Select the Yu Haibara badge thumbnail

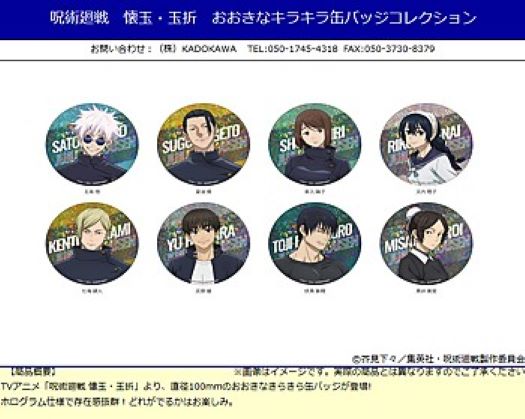point(203,243)
